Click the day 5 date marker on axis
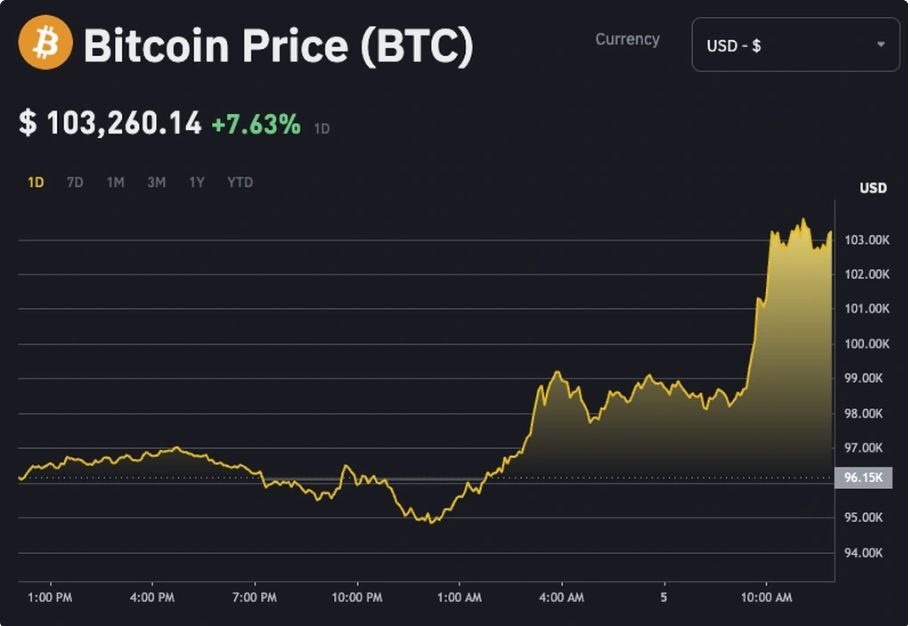Screen dimensions: 910x626 click(x=665, y=597)
